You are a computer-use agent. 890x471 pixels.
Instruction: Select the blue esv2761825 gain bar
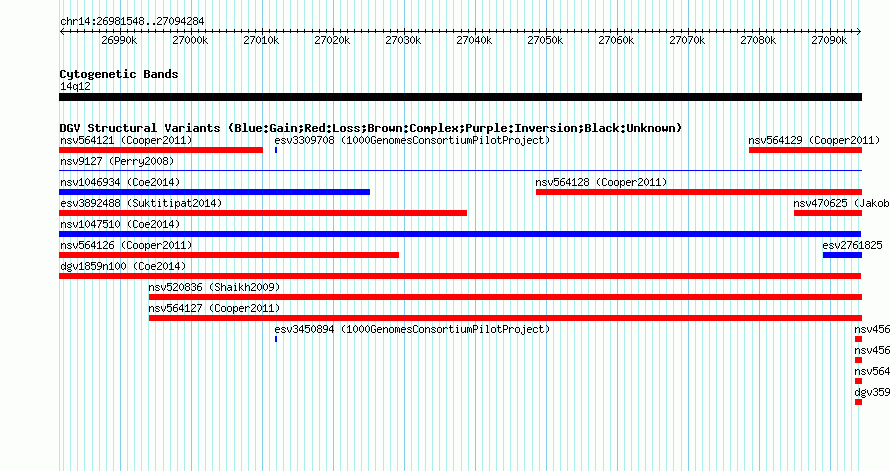coord(842,255)
